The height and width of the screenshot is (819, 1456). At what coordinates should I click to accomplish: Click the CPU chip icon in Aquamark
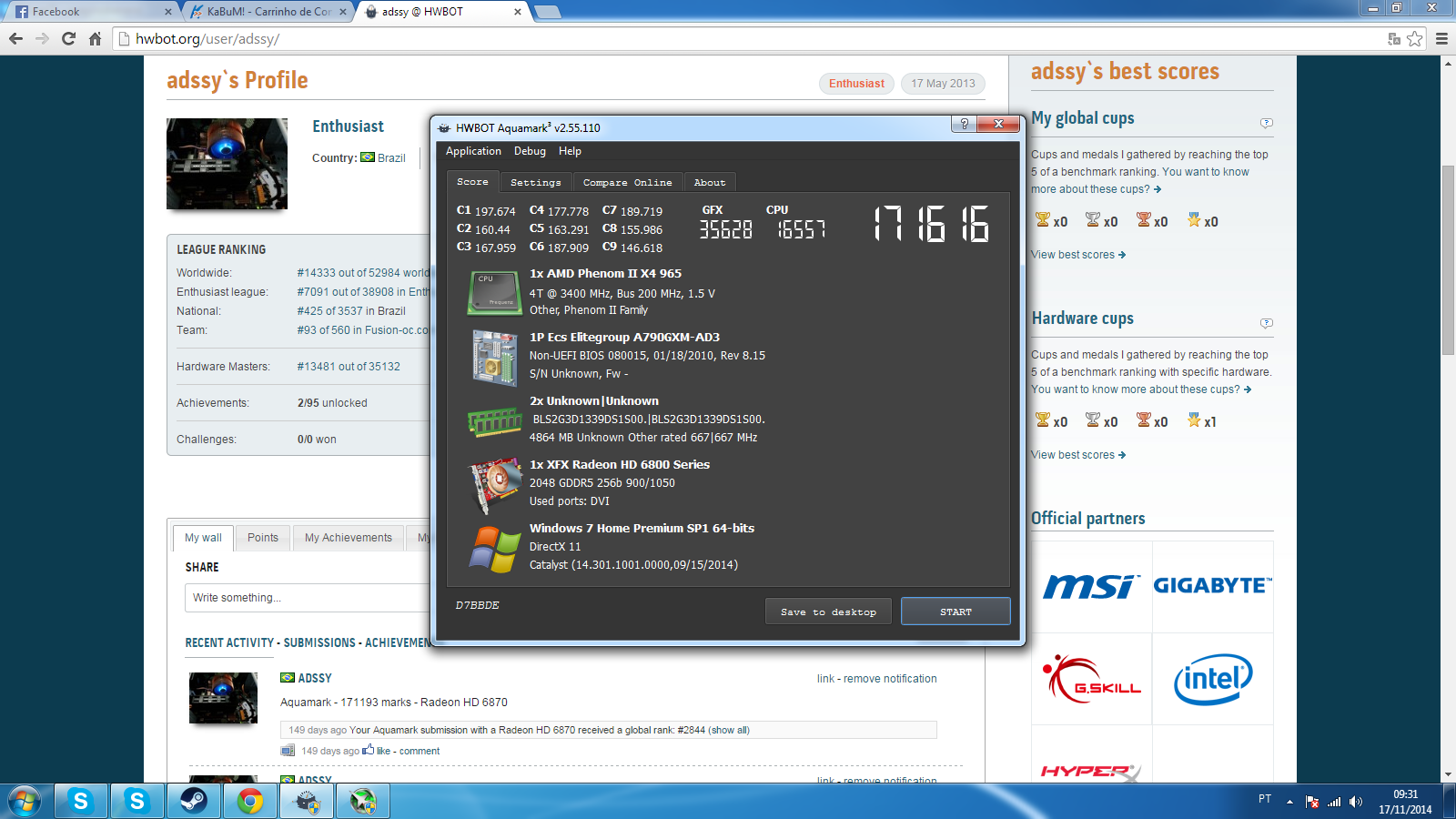(x=494, y=292)
